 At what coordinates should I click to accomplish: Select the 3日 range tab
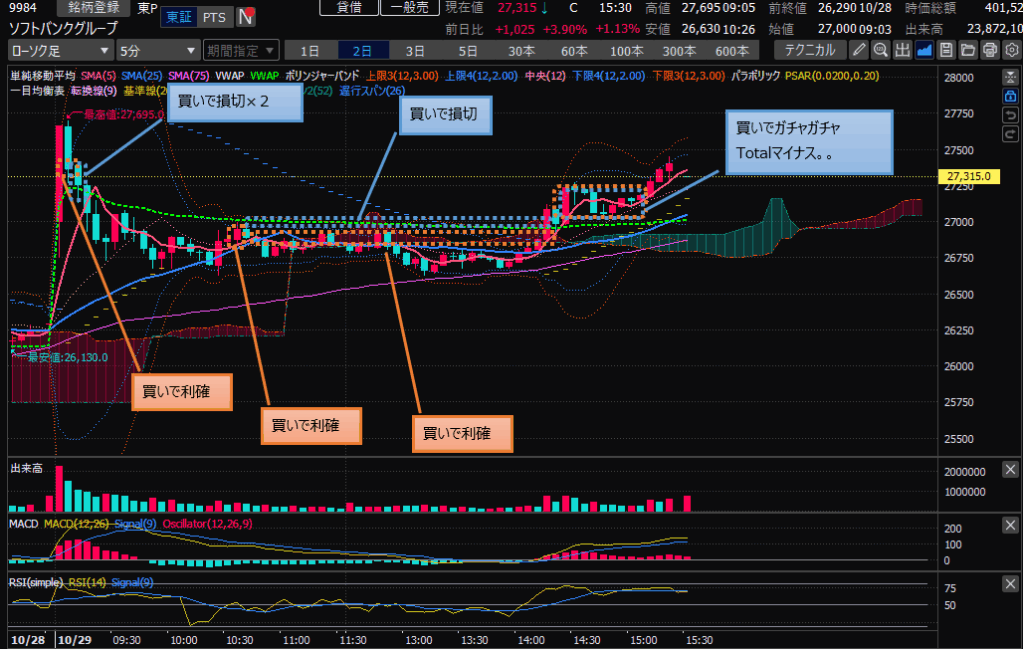(x=414, y=49)
